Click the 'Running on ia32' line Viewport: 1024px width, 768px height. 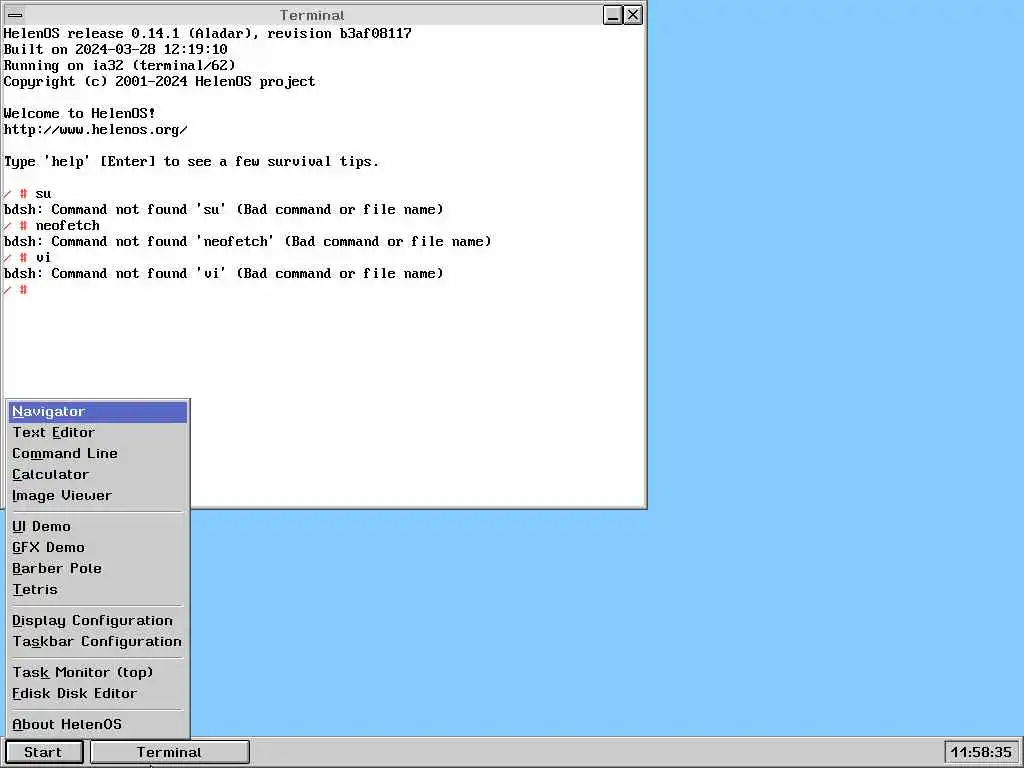point(120,65)
